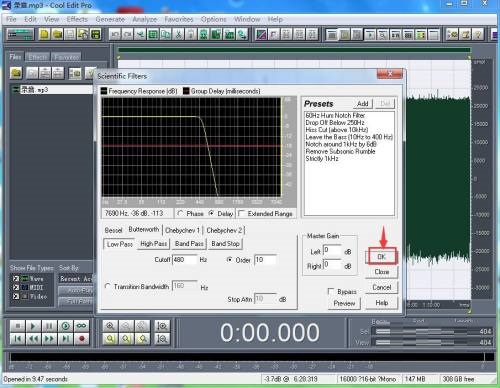Click the Stop transport button
The width and height of the screenshot is (500, 388).
pyautogui.click(x=18, y=326)
